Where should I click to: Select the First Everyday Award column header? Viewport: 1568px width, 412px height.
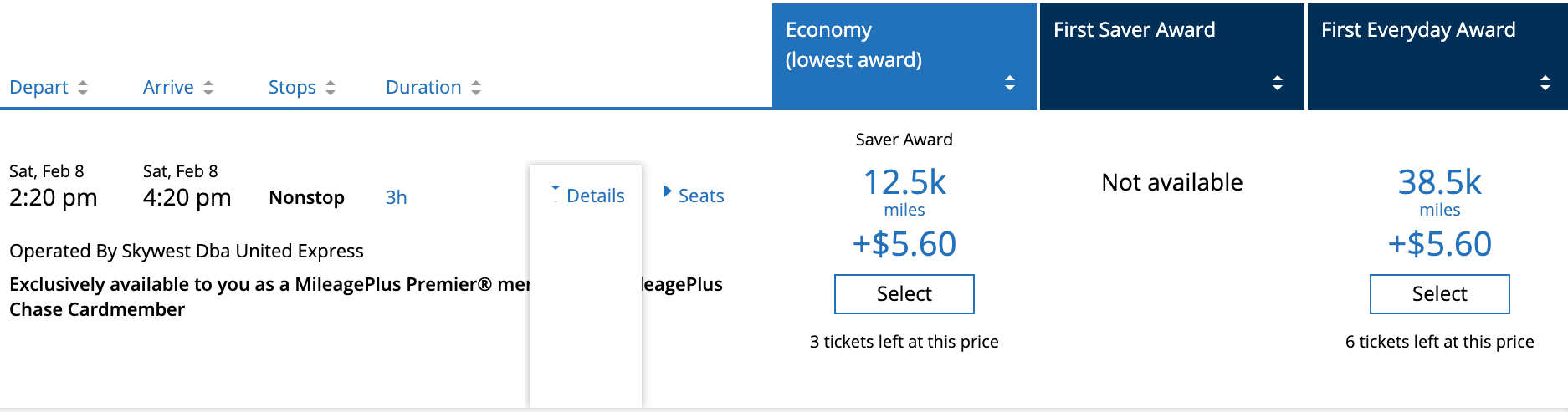tap(1418, 30)
